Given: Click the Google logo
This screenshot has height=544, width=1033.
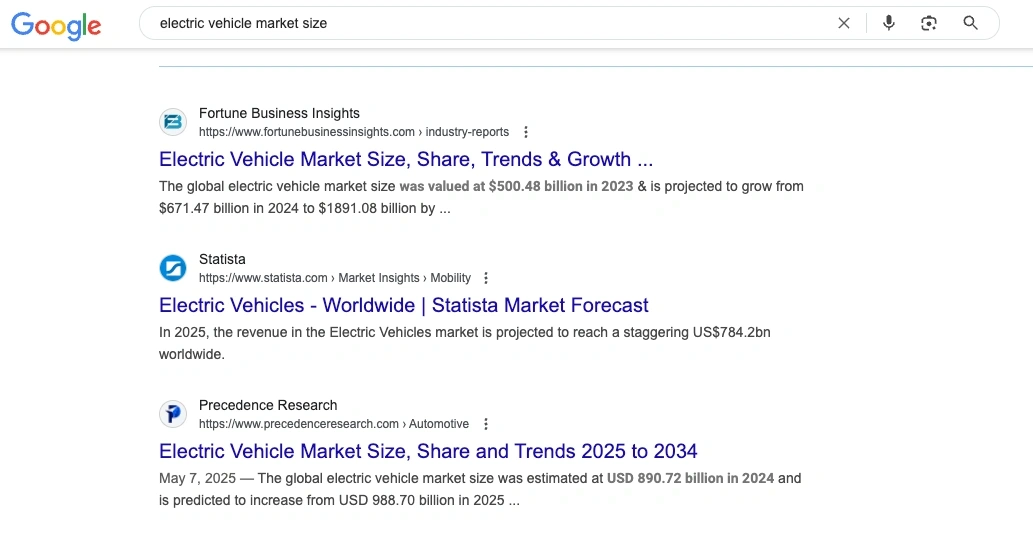Looking at the screenshot, I should 56,25.
